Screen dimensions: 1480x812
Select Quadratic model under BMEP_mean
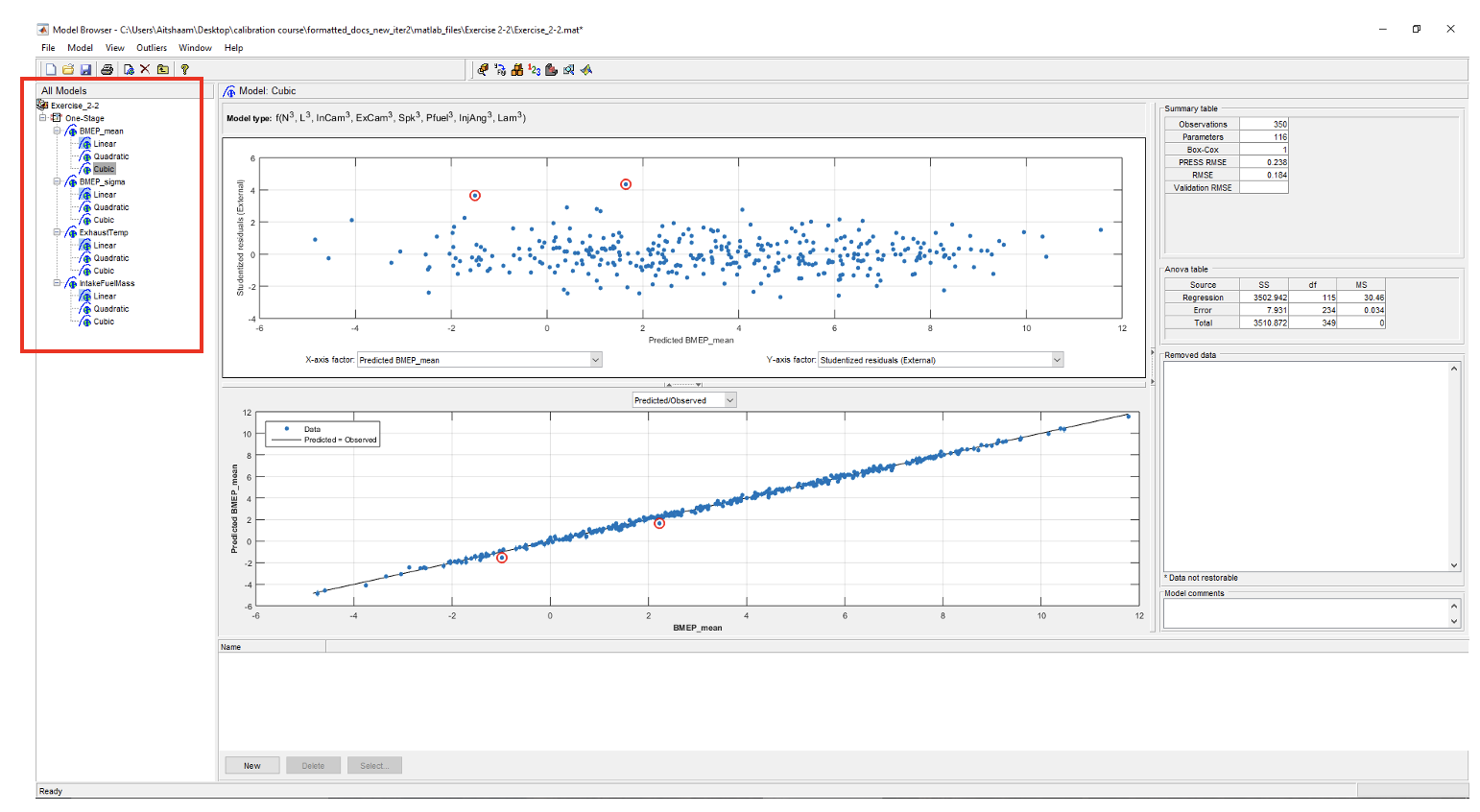pyautogui.click(x=111, y=156)
